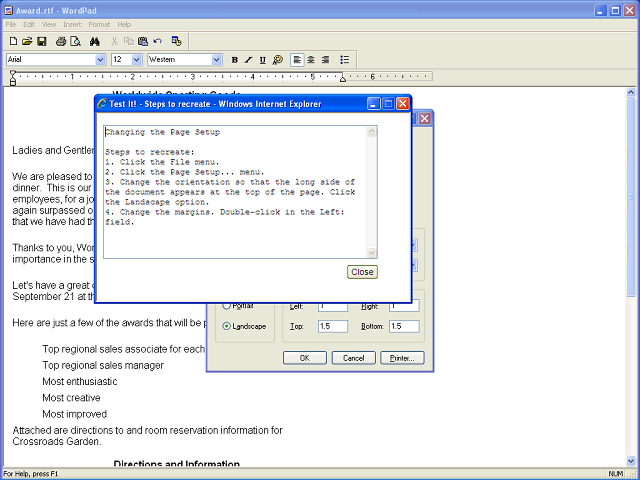The height and width of the screenshot is (480, 640).
Task: Center-align text using the toolbar icon
Action: 311,60
